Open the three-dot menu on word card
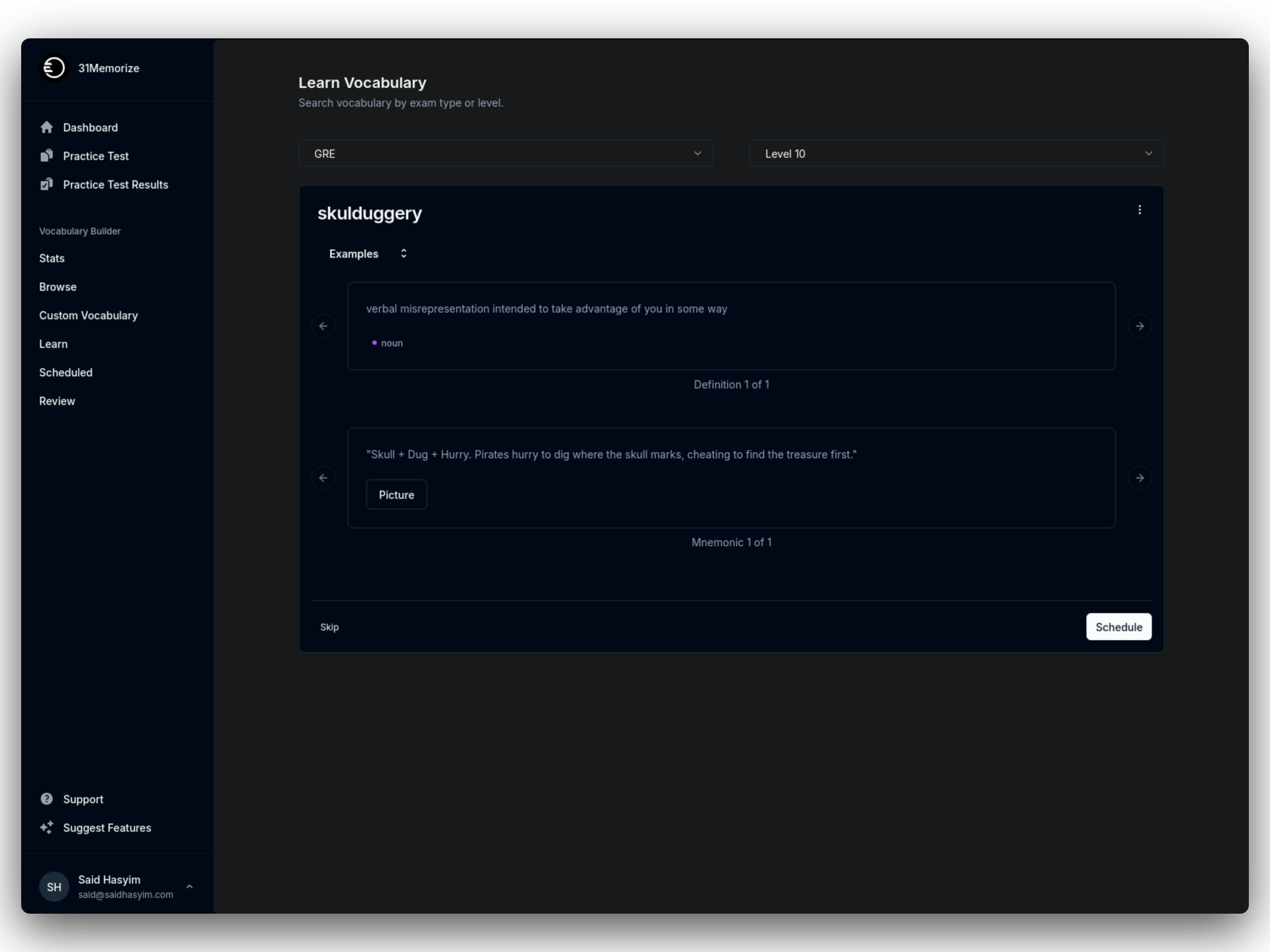1270x952 pixels. pos(1139,210)
